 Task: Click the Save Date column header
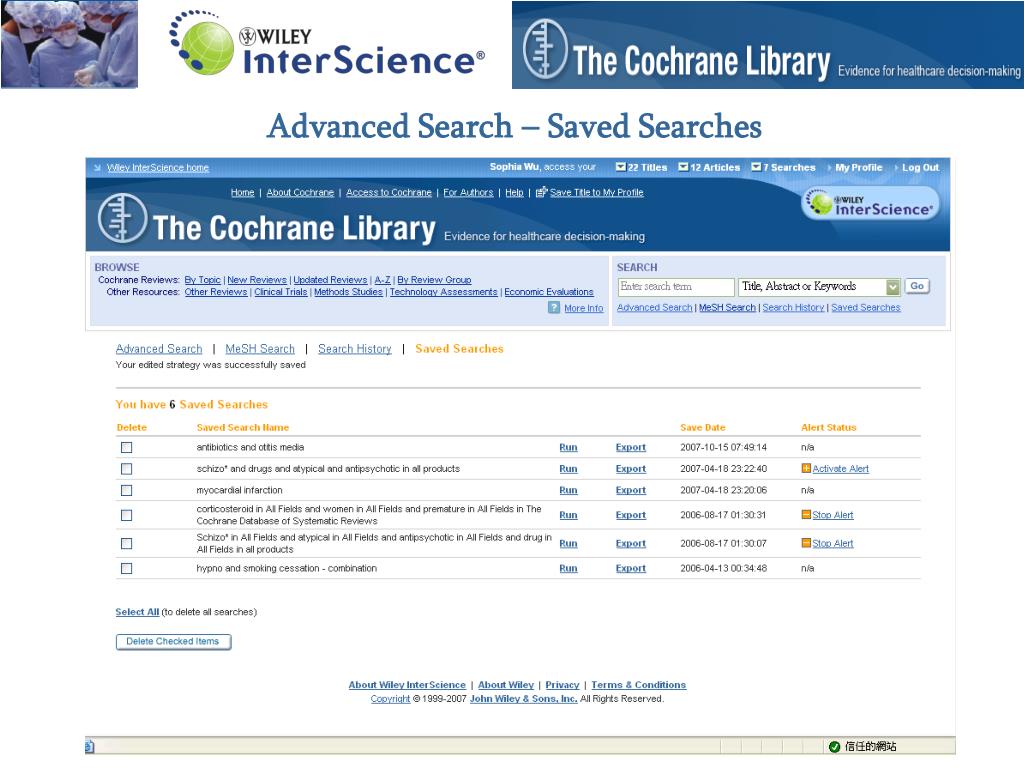click(x=703, y=428)
